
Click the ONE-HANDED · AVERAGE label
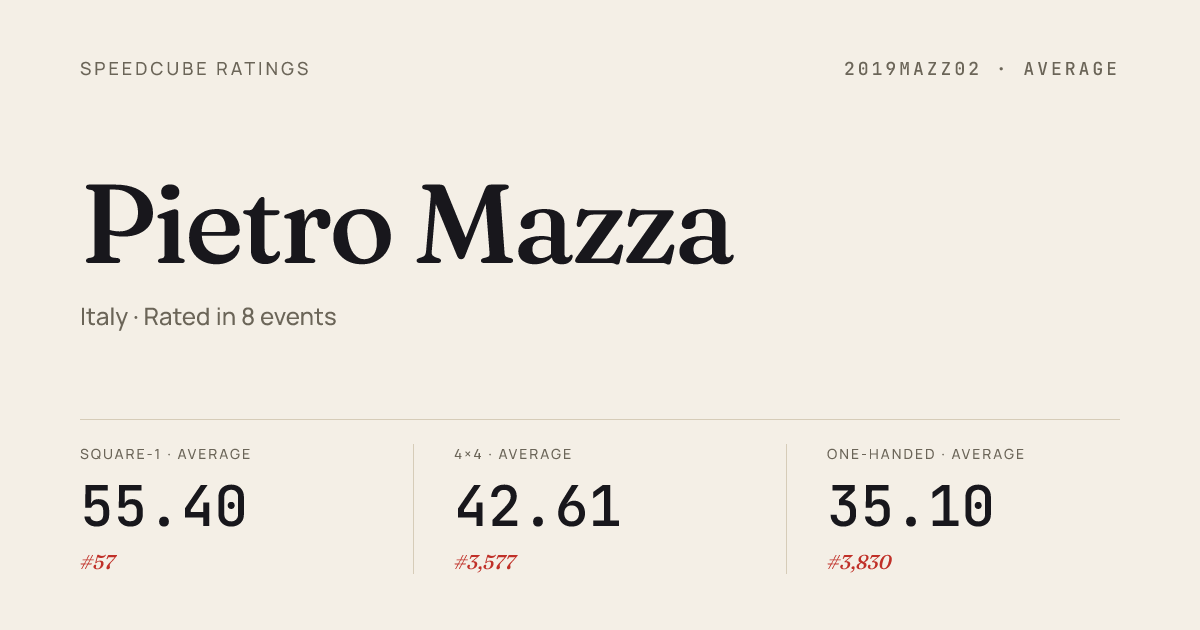click(926, 454)
